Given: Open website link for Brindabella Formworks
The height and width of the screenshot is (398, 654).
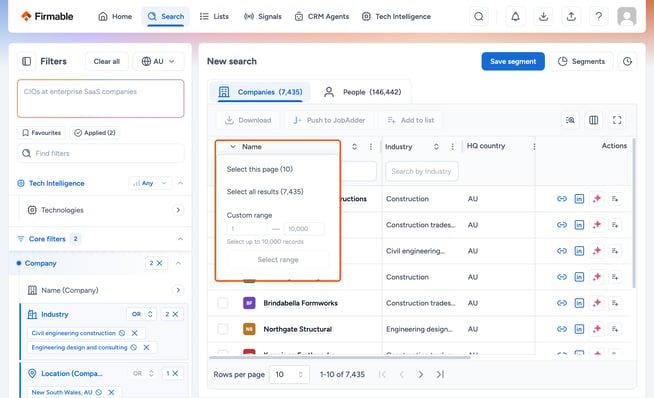Looking at the screenshot, I should click(x=562, y=303).
